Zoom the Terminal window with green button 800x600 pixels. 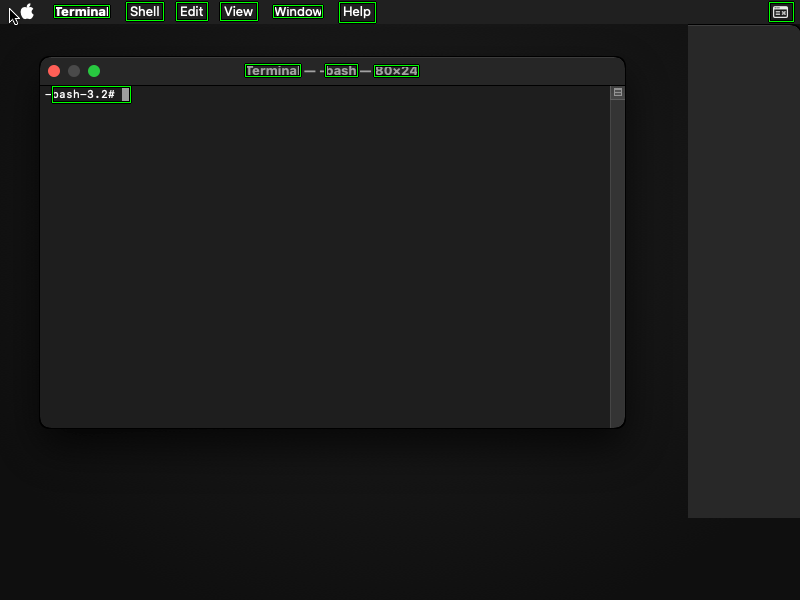[94, 71]
